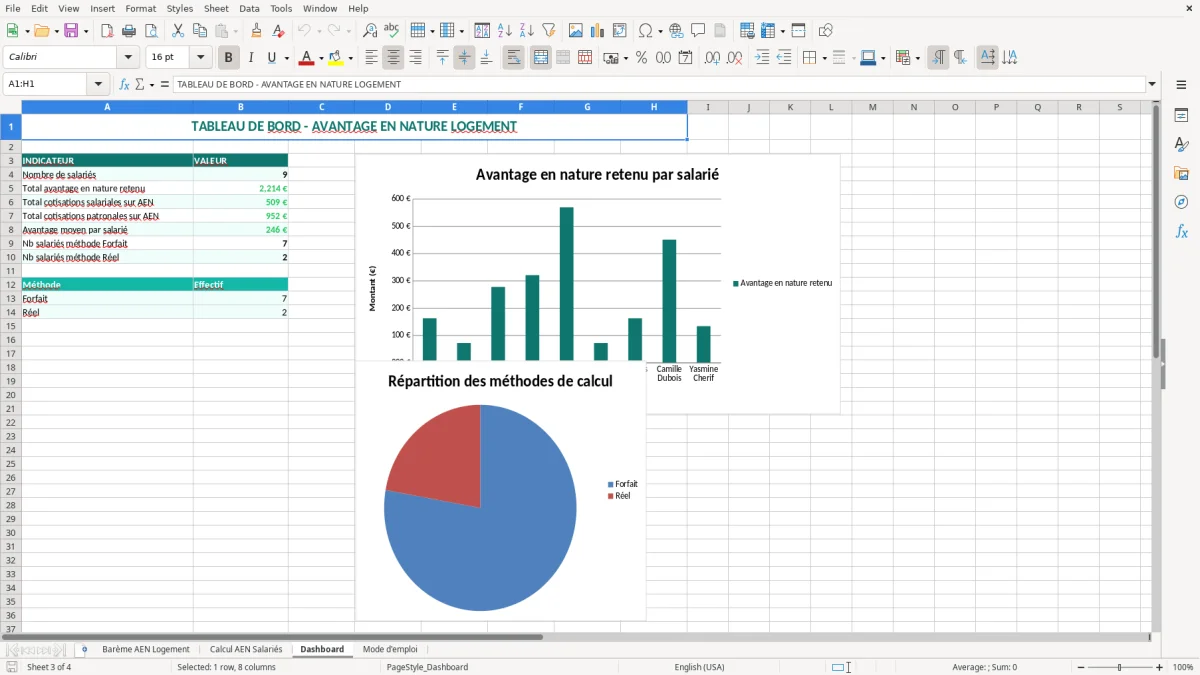Click the Insert Hyperlink icon
Viewport: 1200px width, 675px height.
pyautogui.click(x=676, y=31)
